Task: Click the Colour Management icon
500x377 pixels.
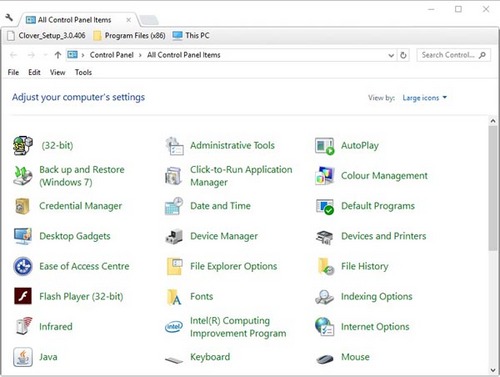Action: pyautogui.click(x=324, y=176)
